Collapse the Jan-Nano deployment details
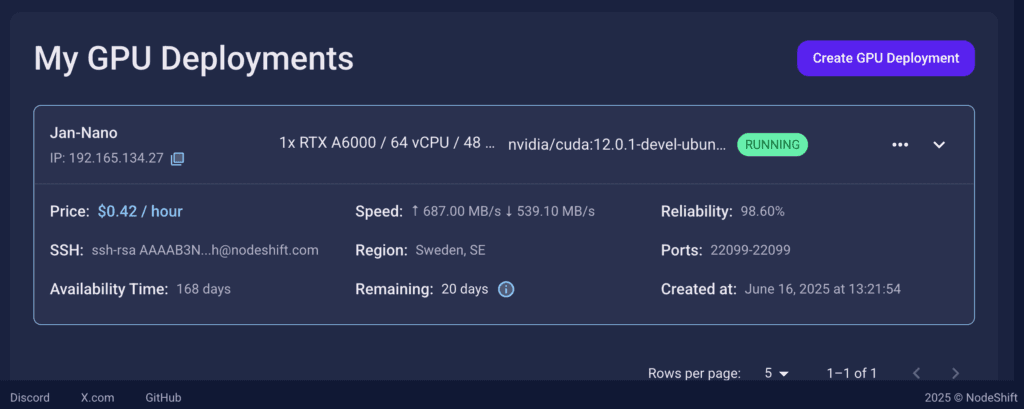The width and height of the screenshot is (1024, 409). coord(939,145)
